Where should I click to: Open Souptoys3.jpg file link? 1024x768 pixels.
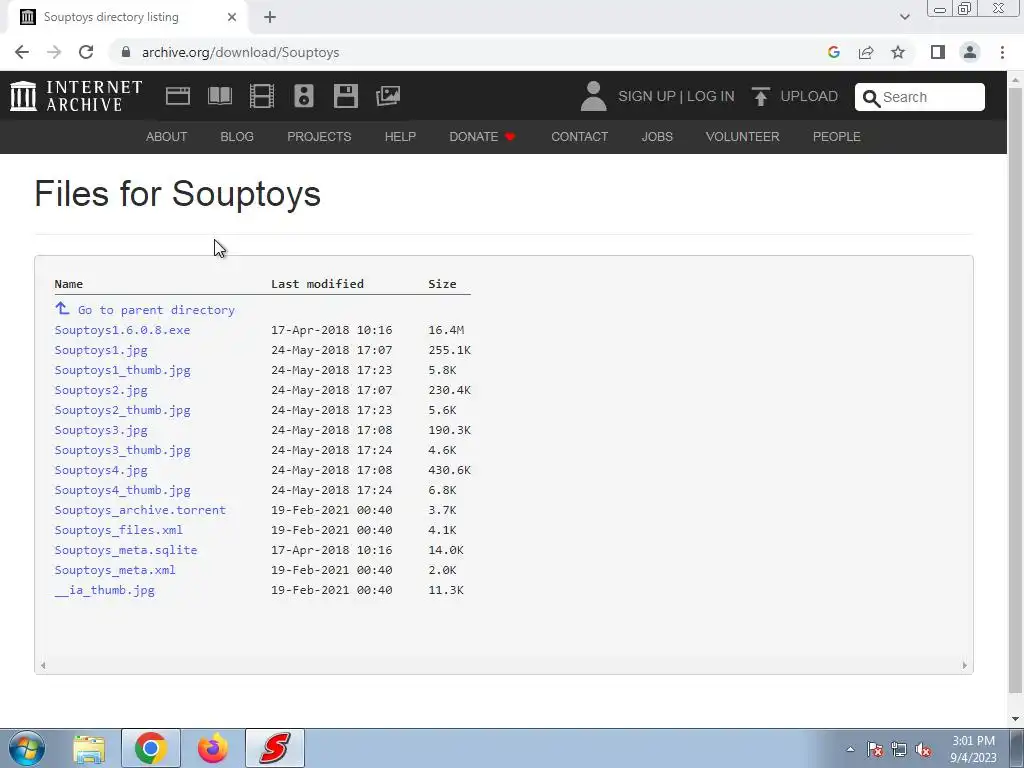click(x=101, y=430)
